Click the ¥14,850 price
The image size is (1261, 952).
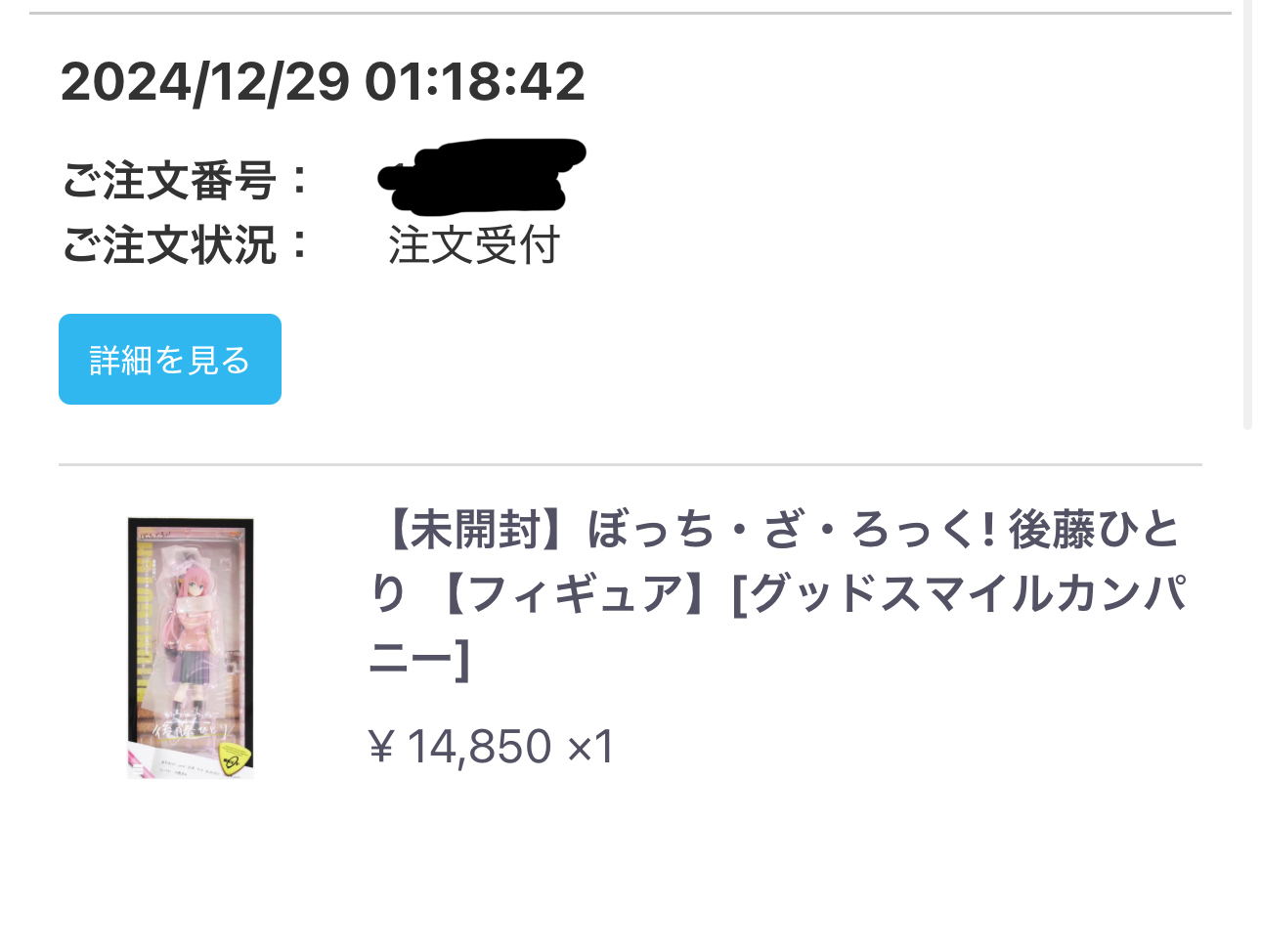tap(460, 747)
